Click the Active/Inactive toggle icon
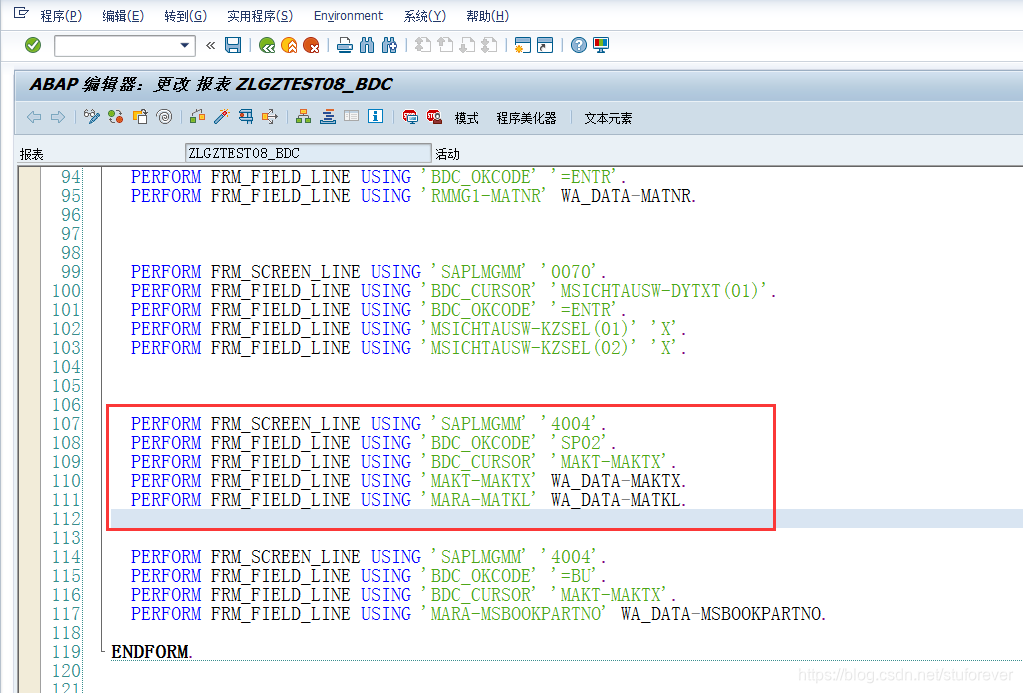The height and width of the screenshot is (693, 1023). tap(115, 117)
